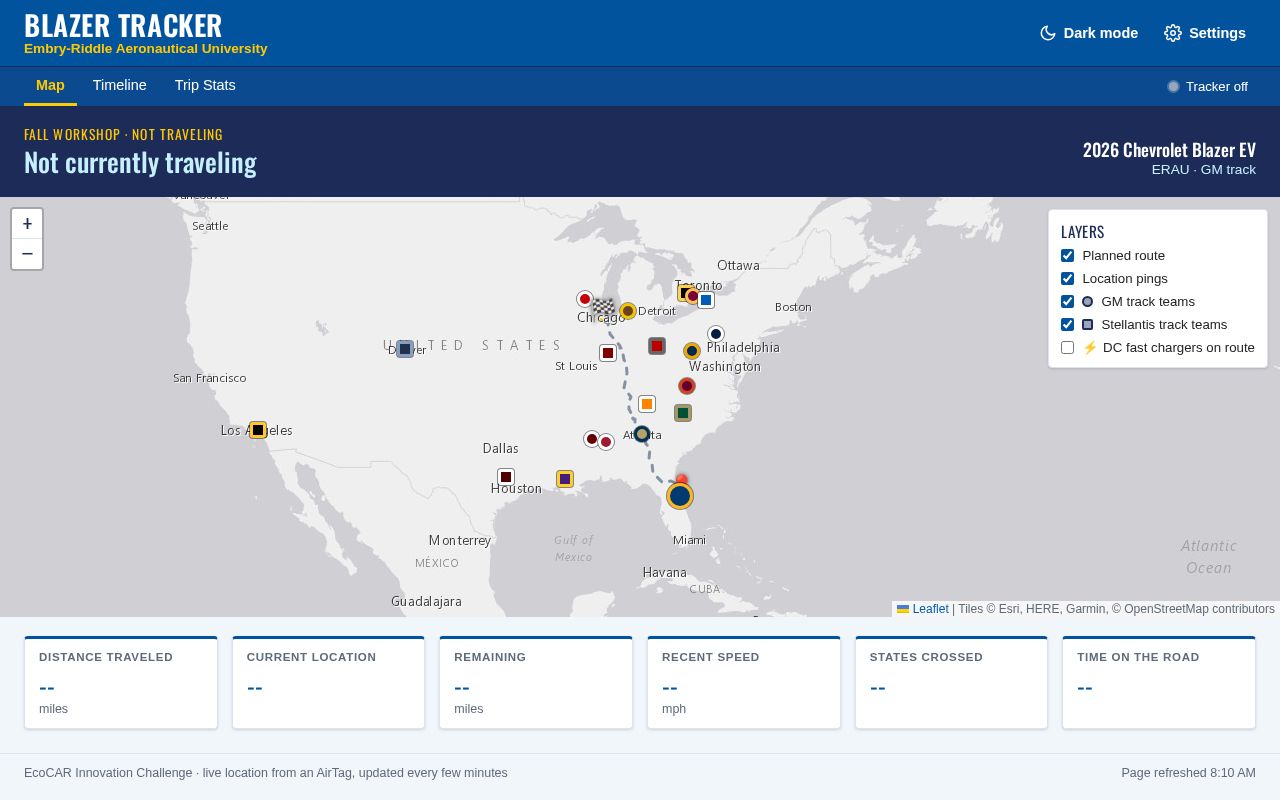Screen dimensions: 1280x800
Task: Switch to the Trip Stats tab
Action: (x=205, y=85)
